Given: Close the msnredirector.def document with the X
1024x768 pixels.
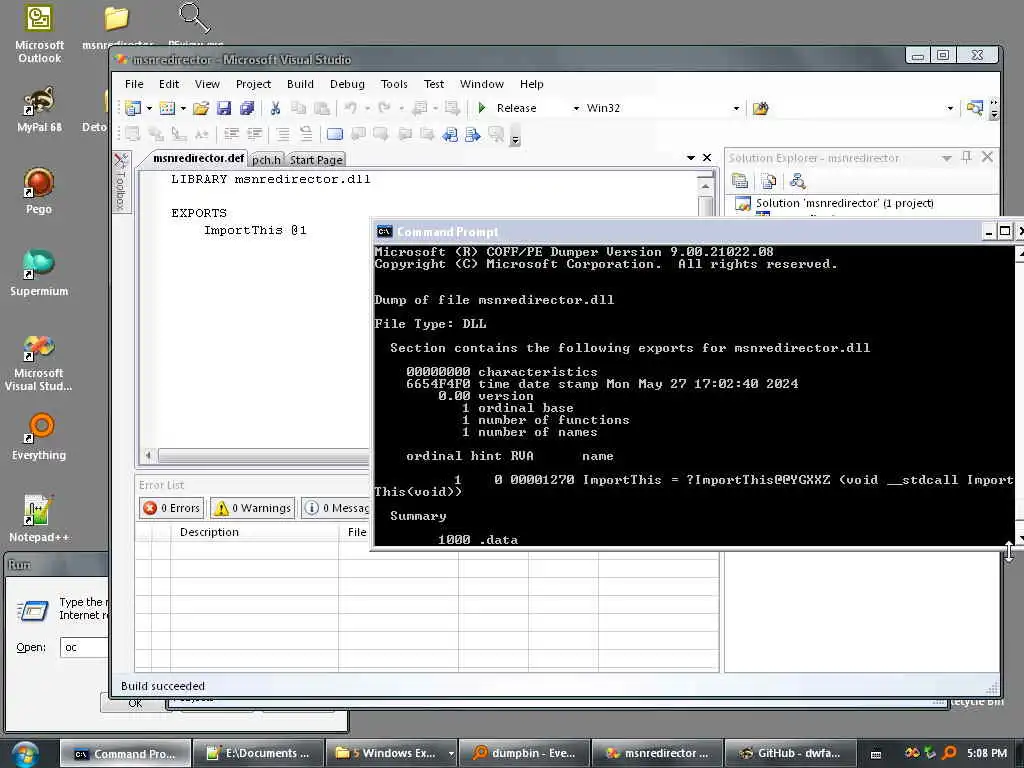Looking at the screenshot, I should (707, 157).
